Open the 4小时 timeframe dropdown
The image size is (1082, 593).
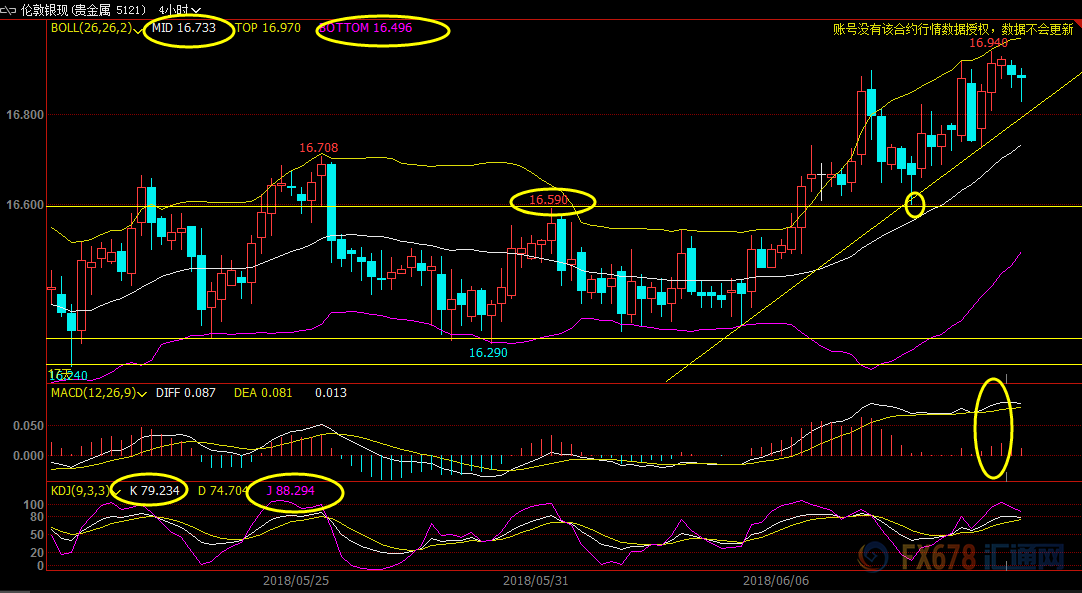click(179, 10)
